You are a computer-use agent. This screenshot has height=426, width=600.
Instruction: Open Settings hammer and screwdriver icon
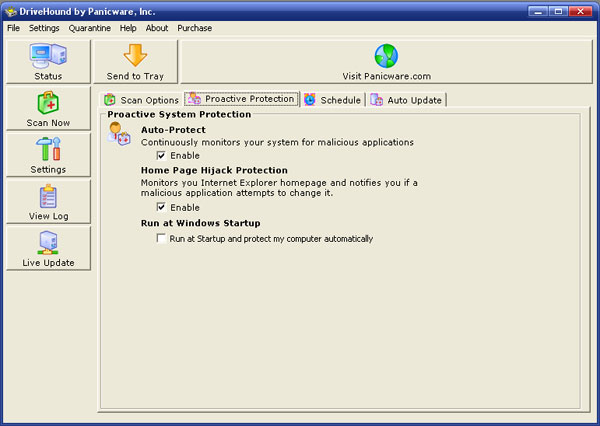click(x=49, y=149)
